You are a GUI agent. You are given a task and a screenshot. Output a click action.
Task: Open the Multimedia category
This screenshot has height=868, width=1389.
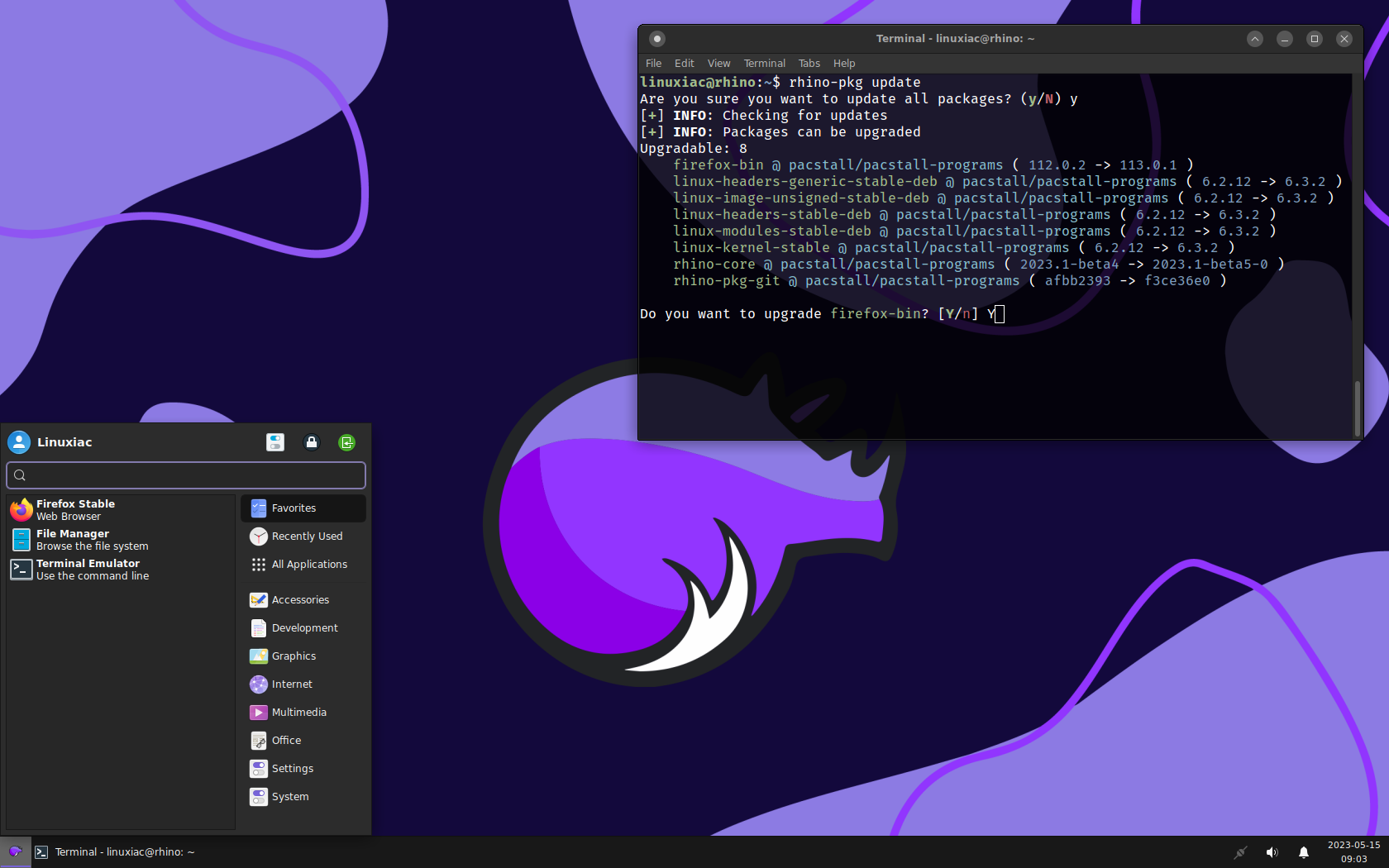pyautogui.click(x=303, y=713)
